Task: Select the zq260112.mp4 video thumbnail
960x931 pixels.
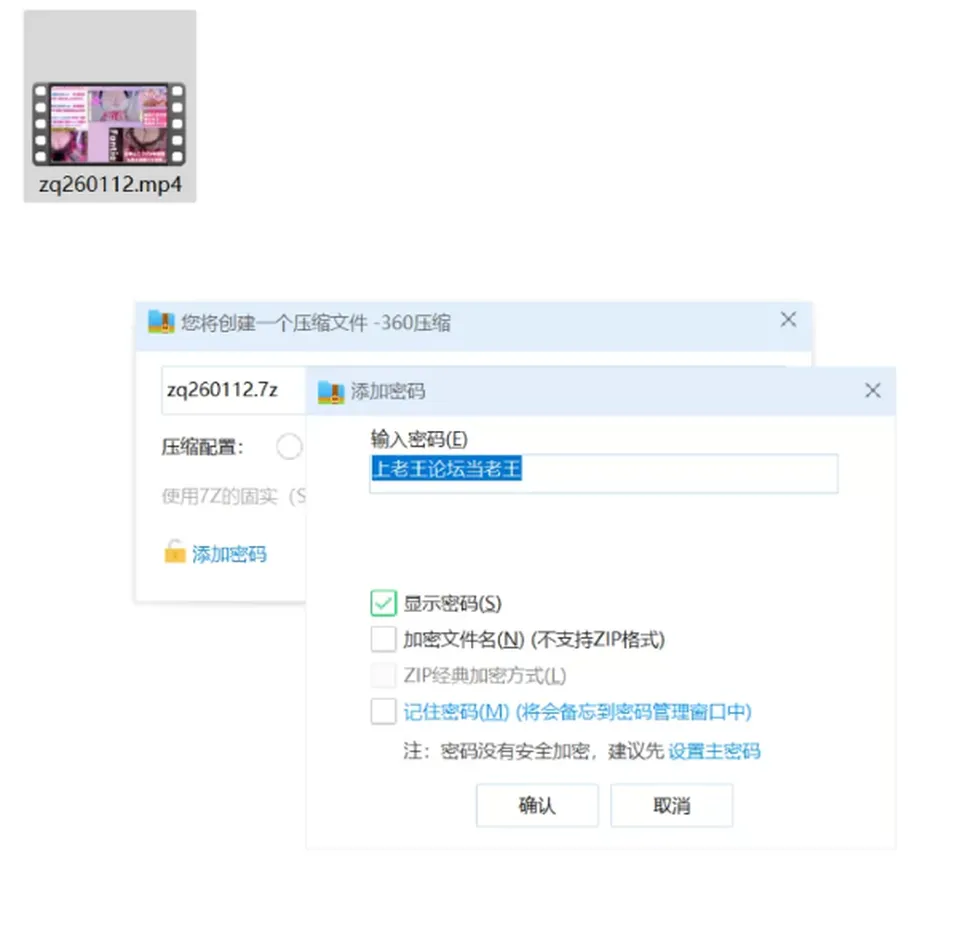Action: 109,124
